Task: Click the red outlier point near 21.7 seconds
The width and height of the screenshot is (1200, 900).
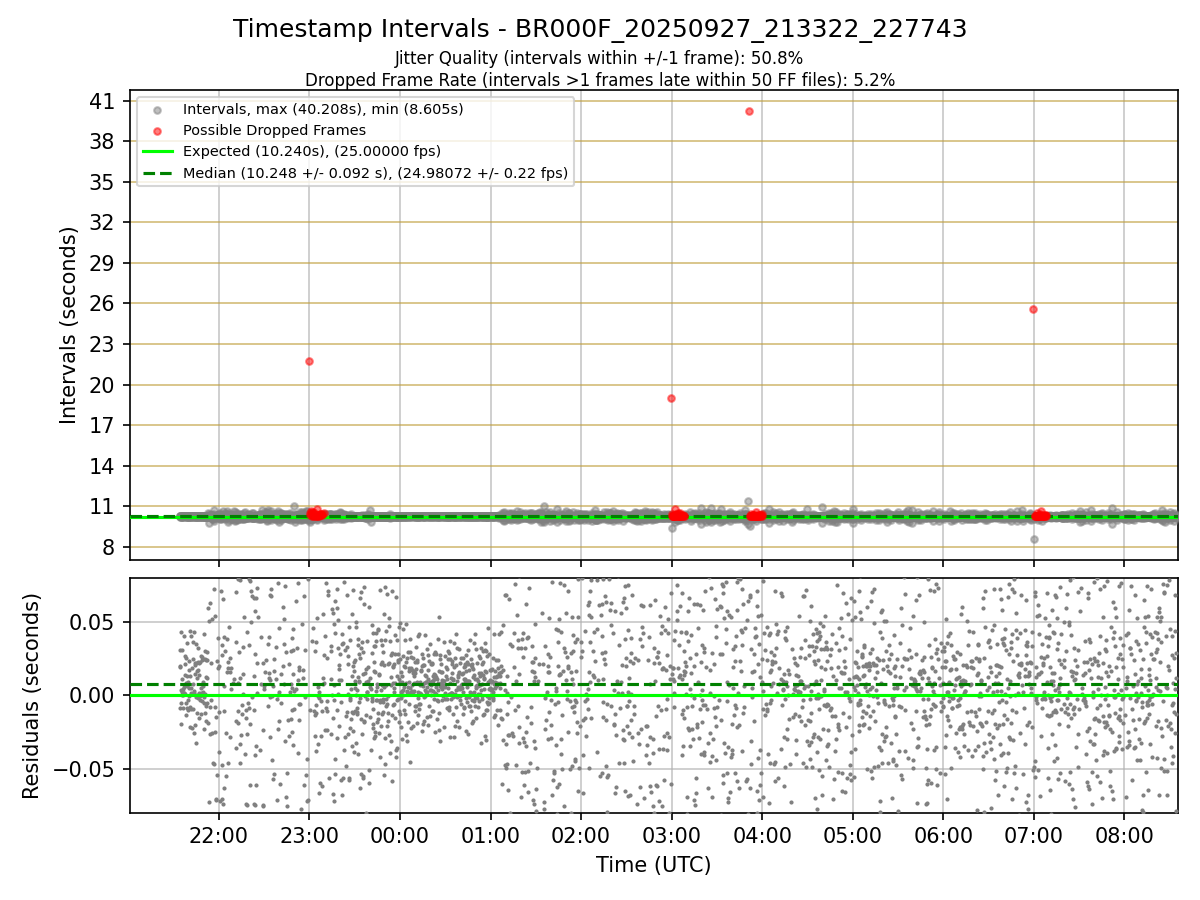Action: point(309,361)
